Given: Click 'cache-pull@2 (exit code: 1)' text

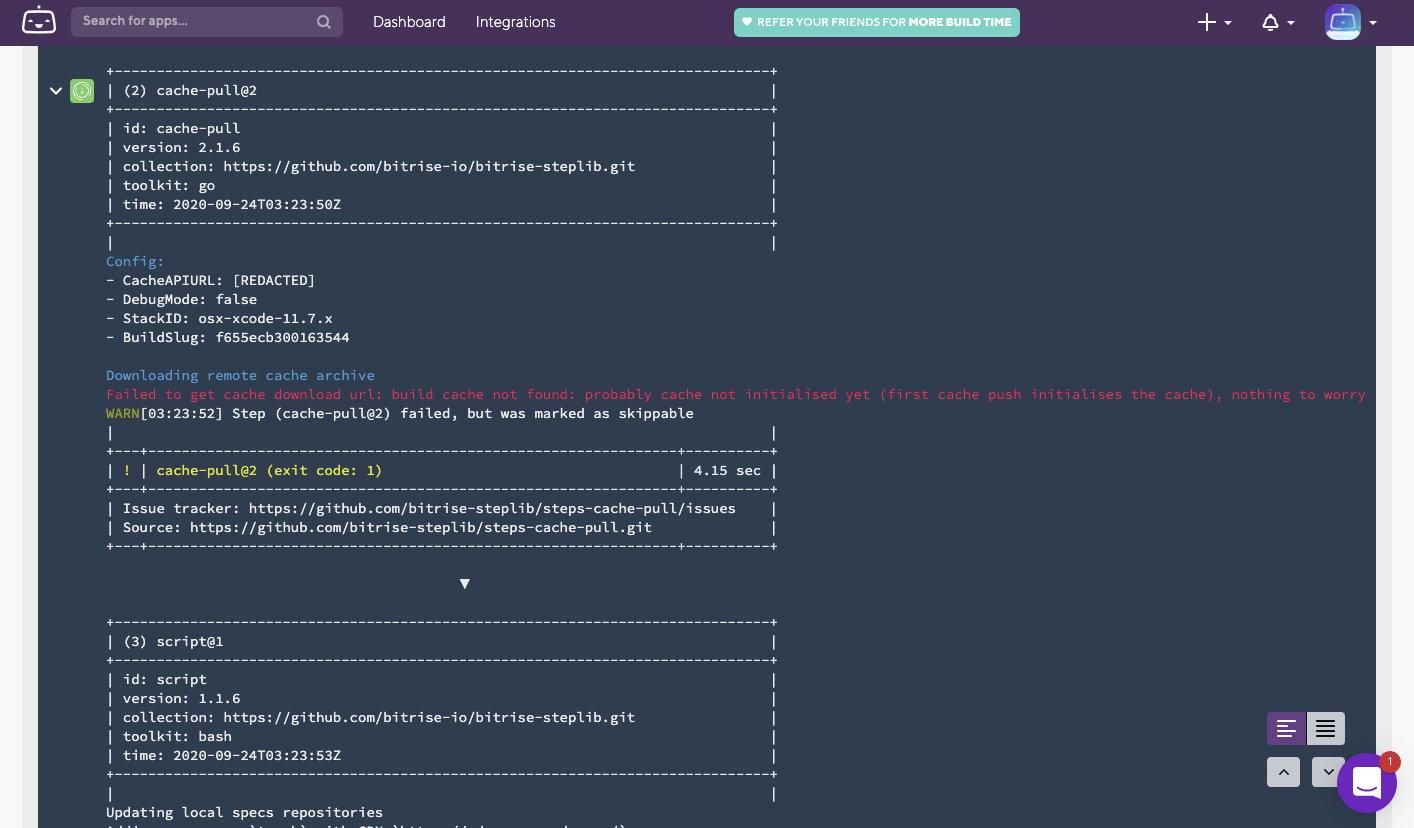Looking at the screenshot, I should [x=269, y=470].
